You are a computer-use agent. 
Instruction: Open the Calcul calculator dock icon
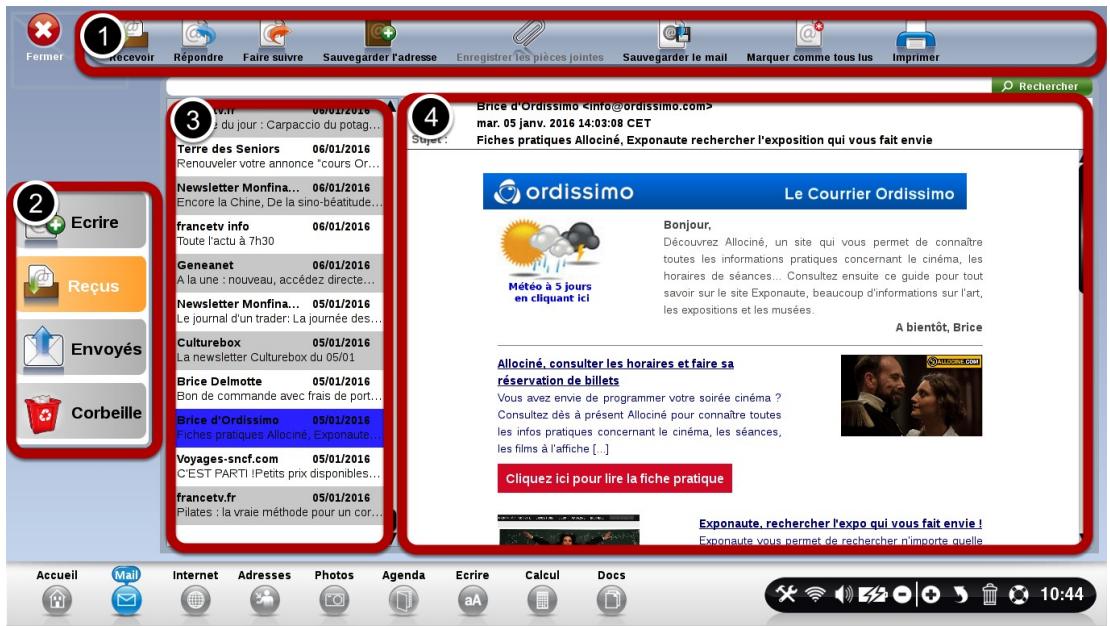pos(542,600)
